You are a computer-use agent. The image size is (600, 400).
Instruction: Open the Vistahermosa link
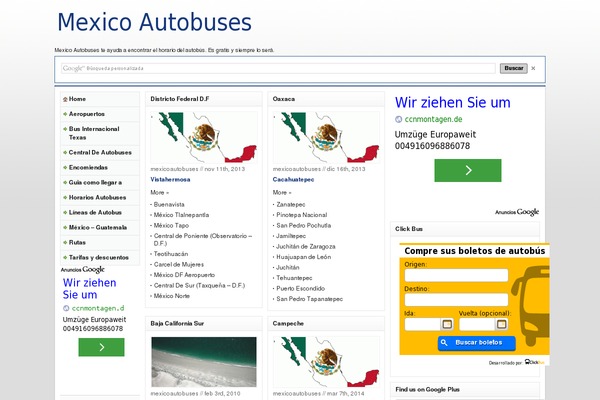170,179
